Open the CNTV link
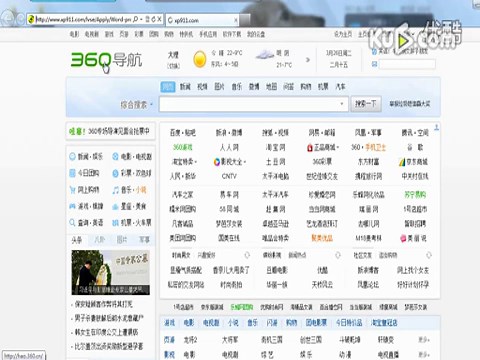The image size is (480, 360). click(x=229, y=176)
